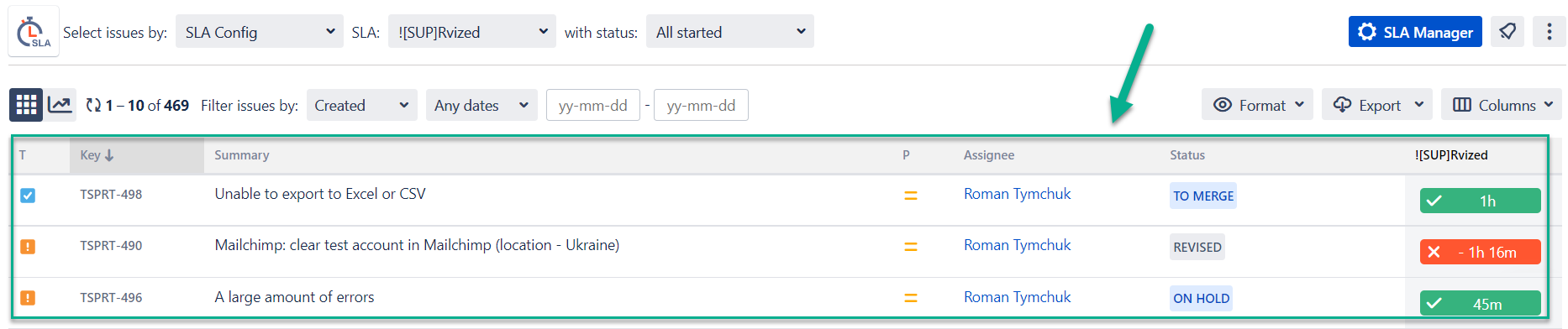Click the SLA clock app logo
The width and height of the screenshot is (1568, 329).
(34, 32)
